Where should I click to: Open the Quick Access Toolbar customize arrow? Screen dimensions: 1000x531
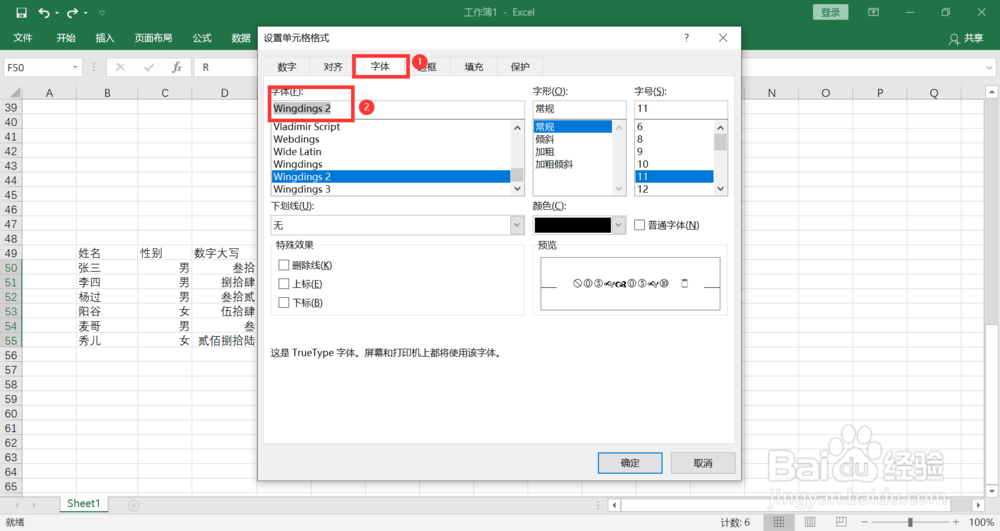[x=101, y=13]
